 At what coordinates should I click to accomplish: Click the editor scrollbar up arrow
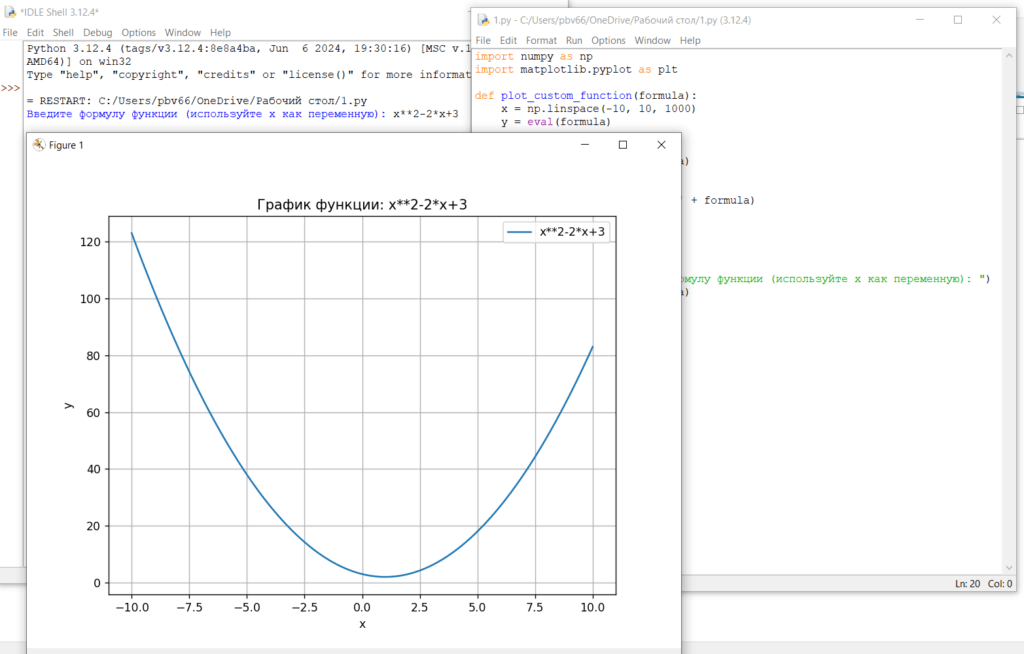tap(1010, 57)
